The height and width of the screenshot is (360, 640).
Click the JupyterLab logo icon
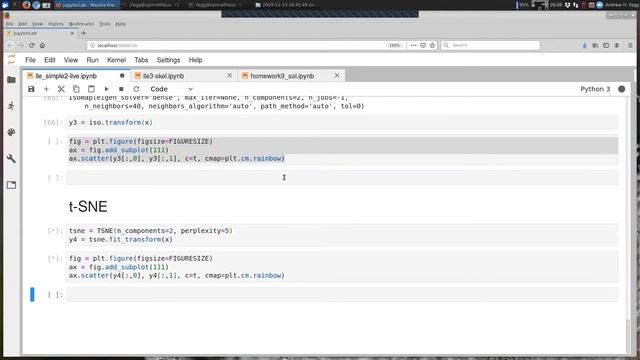point(11,60)
